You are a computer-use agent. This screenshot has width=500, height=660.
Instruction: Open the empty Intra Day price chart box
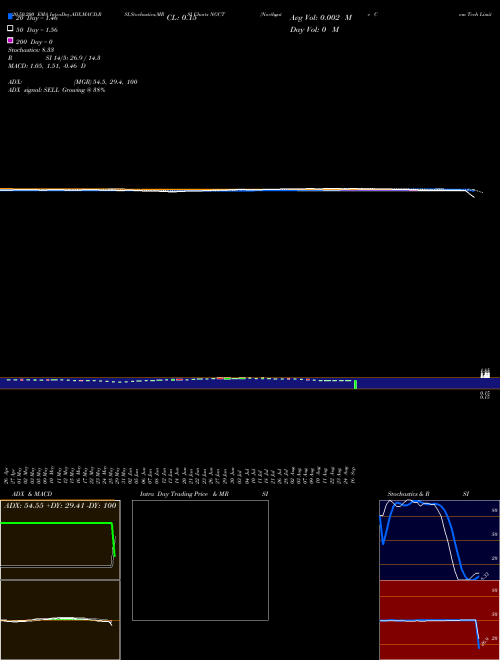pos(200,560)
